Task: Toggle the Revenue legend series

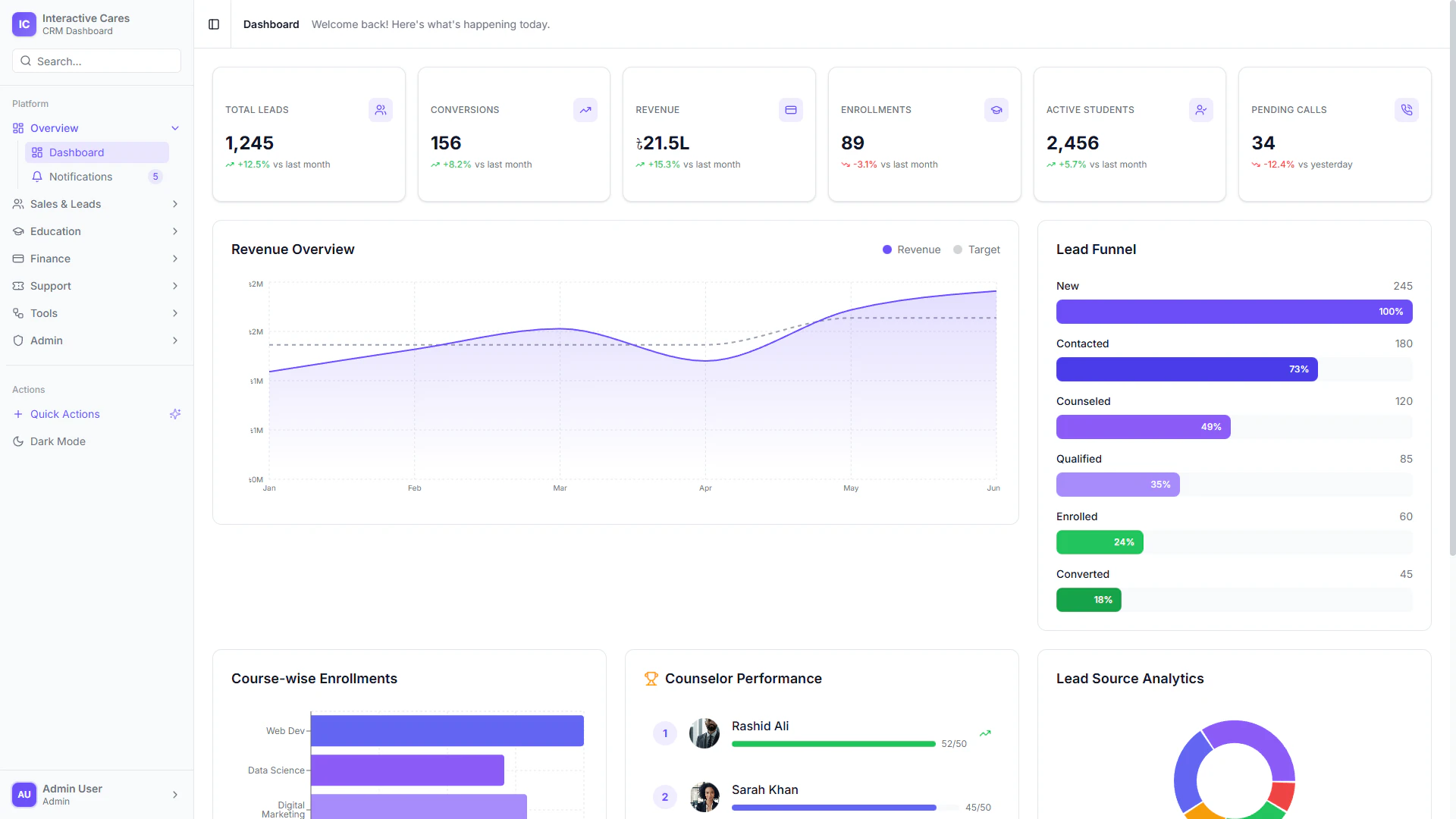Action: click(x=912, y=249)
